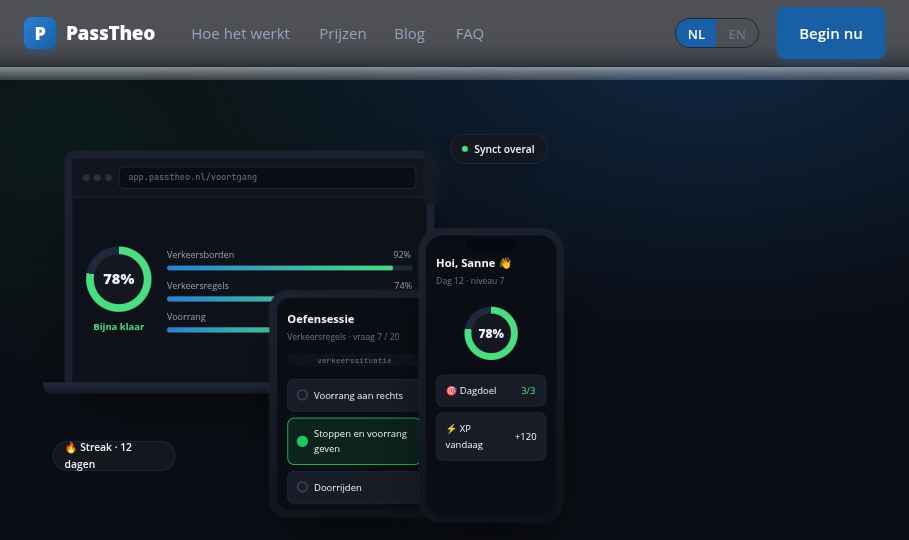909x540 pixels.
Task: Click the Bijna klaar label
Action: [119, 327]
